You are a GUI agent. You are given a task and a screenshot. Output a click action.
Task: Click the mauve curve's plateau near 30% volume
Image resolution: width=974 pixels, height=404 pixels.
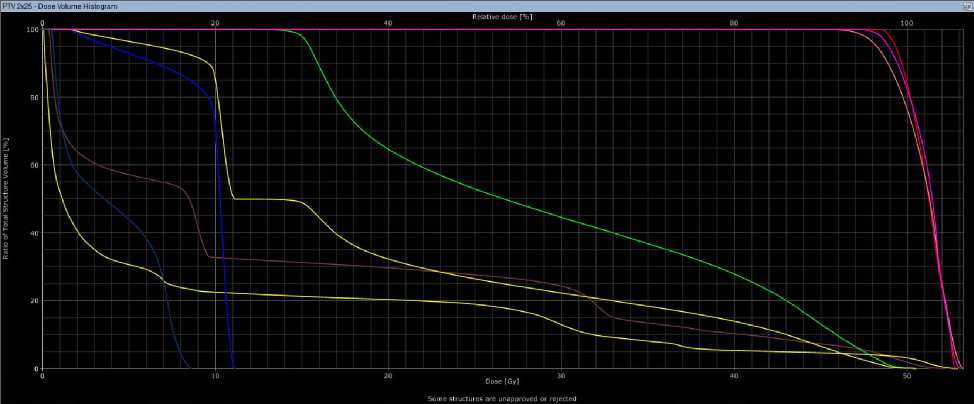point(300,263)
